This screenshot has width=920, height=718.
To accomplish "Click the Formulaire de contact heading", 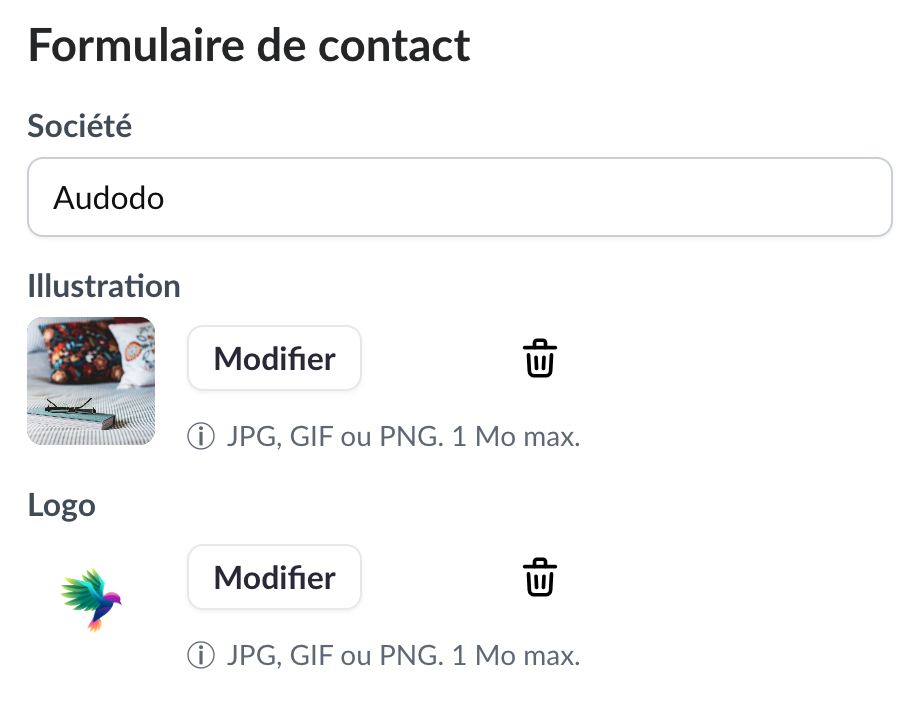I will click(249, 47).
